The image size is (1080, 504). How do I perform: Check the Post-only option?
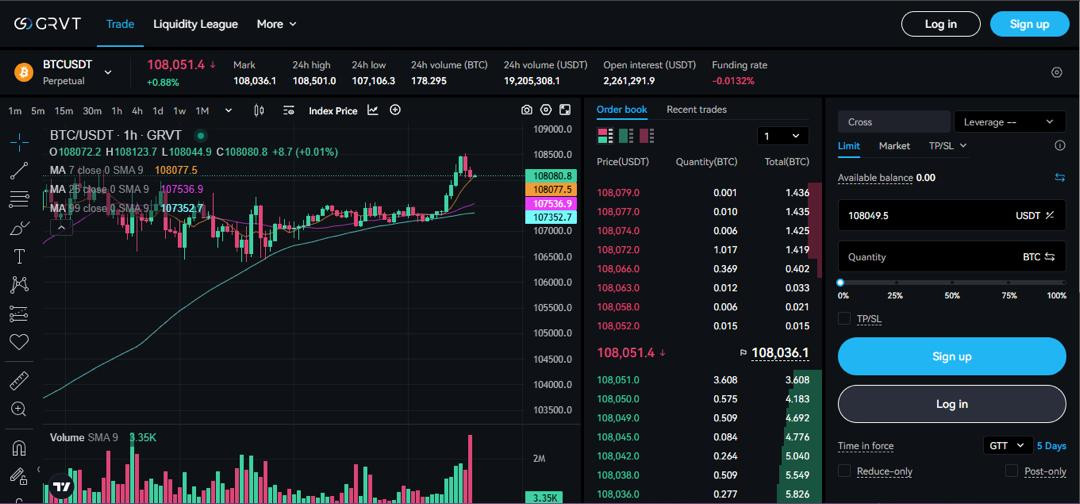(1011, 471)
